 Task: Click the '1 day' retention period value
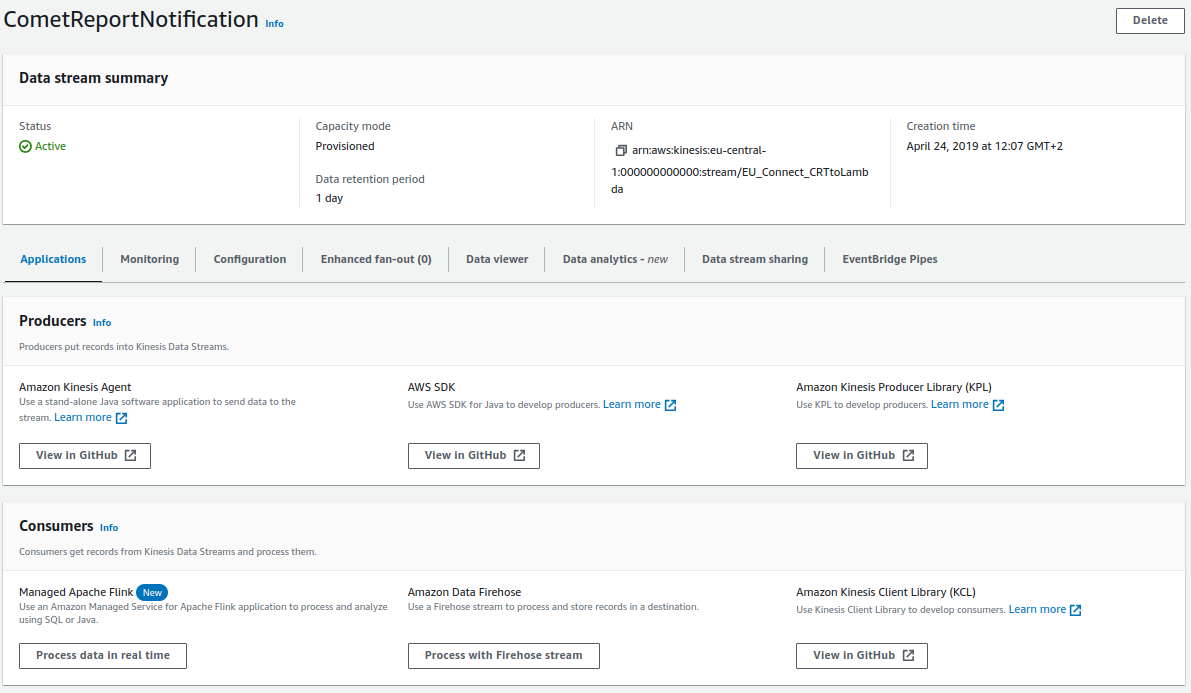330,198
